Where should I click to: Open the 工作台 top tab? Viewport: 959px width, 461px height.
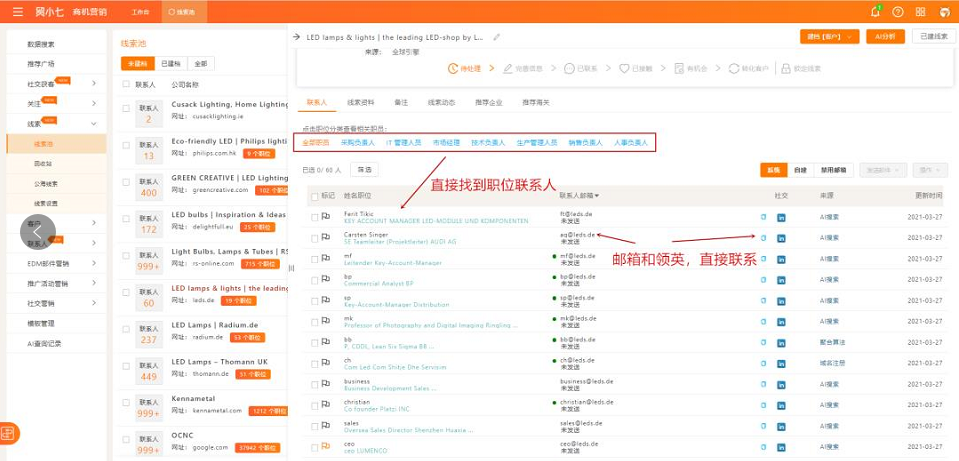pos(140,12)
